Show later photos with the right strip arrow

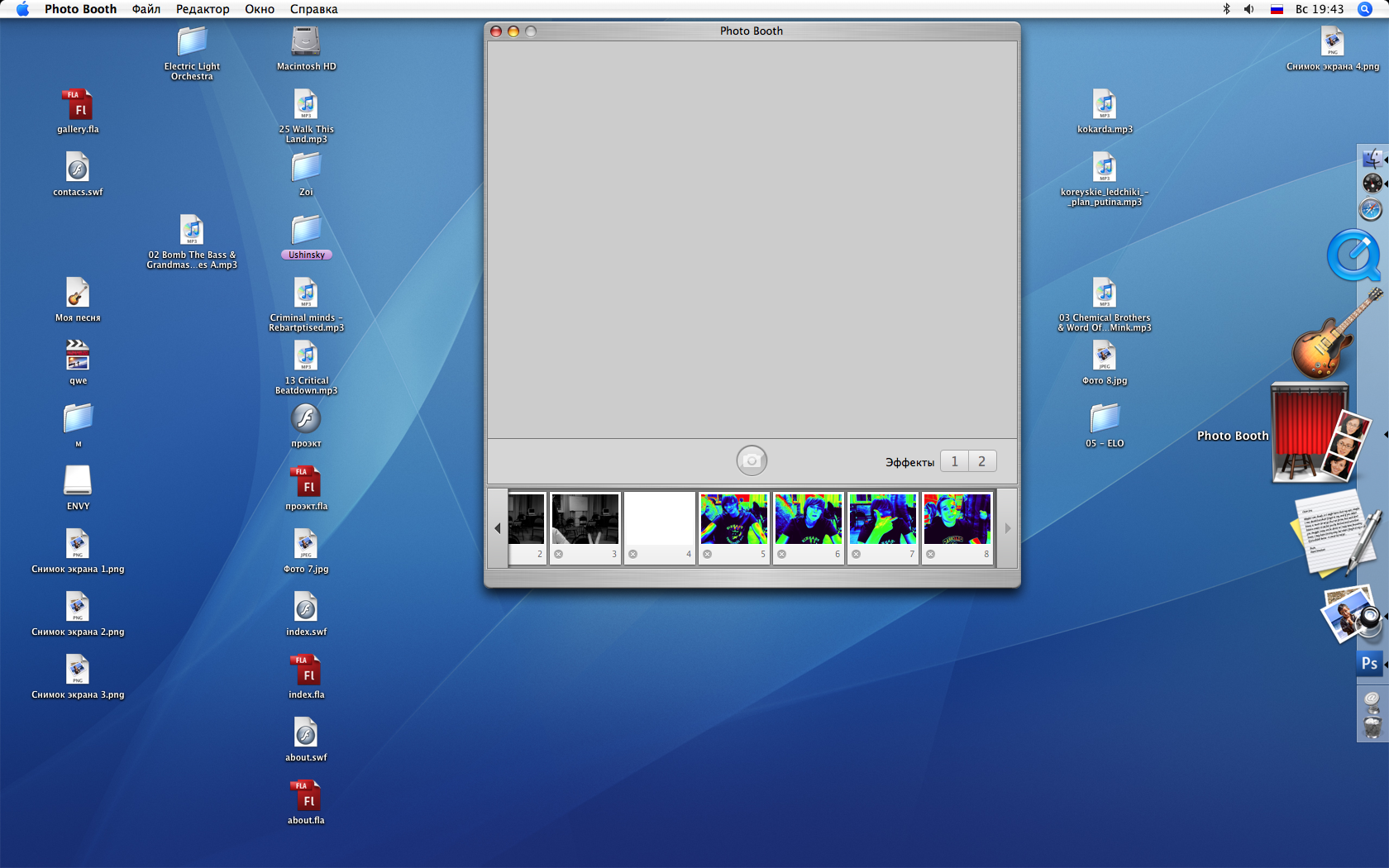(x=1007, y=528)
